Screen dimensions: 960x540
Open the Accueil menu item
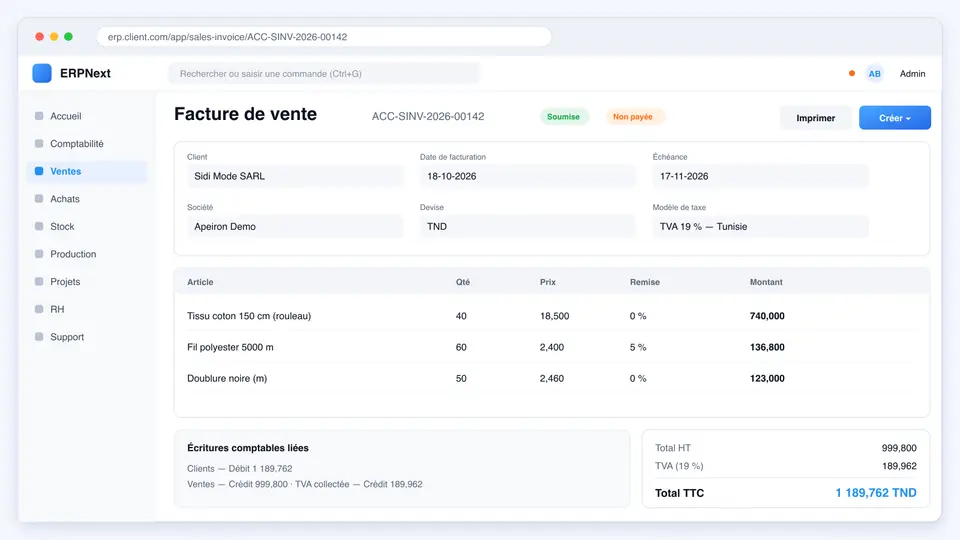pyautogui.click(x=88, y=116)
